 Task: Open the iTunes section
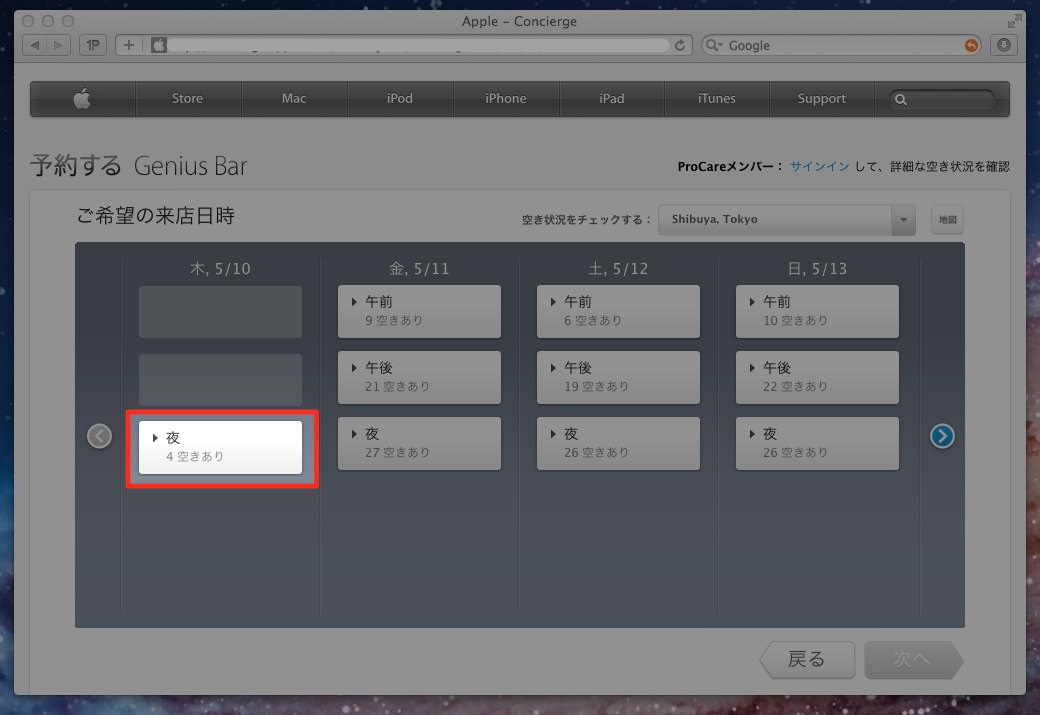[716, 98]
